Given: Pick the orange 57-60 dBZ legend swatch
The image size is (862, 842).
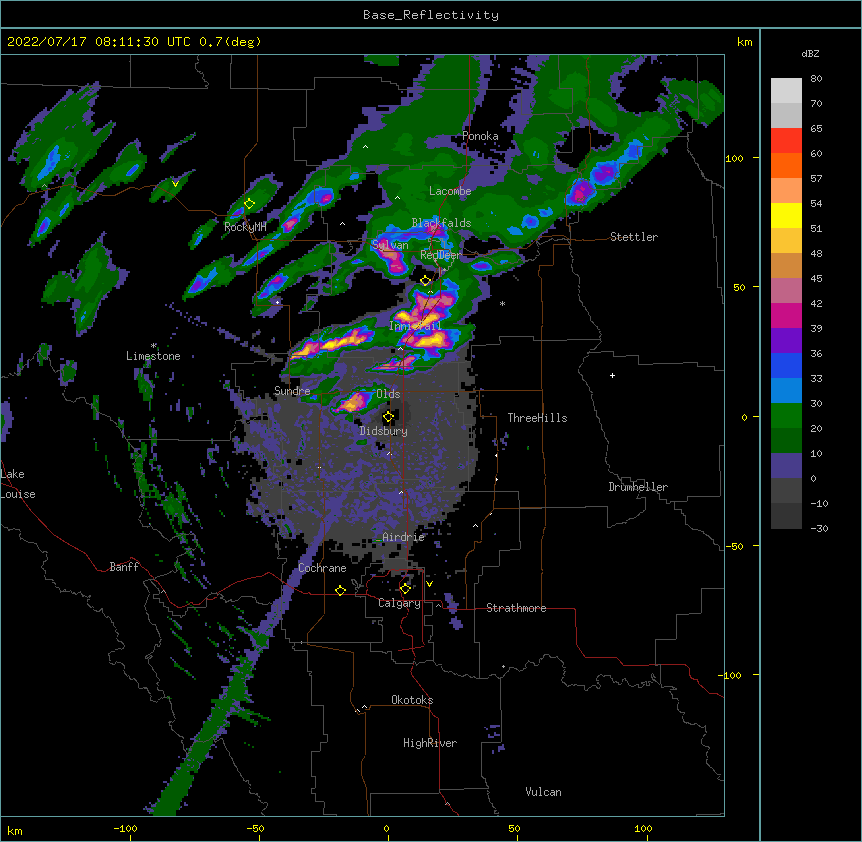Looking at the screenshot, I should (x=786, y=165).
